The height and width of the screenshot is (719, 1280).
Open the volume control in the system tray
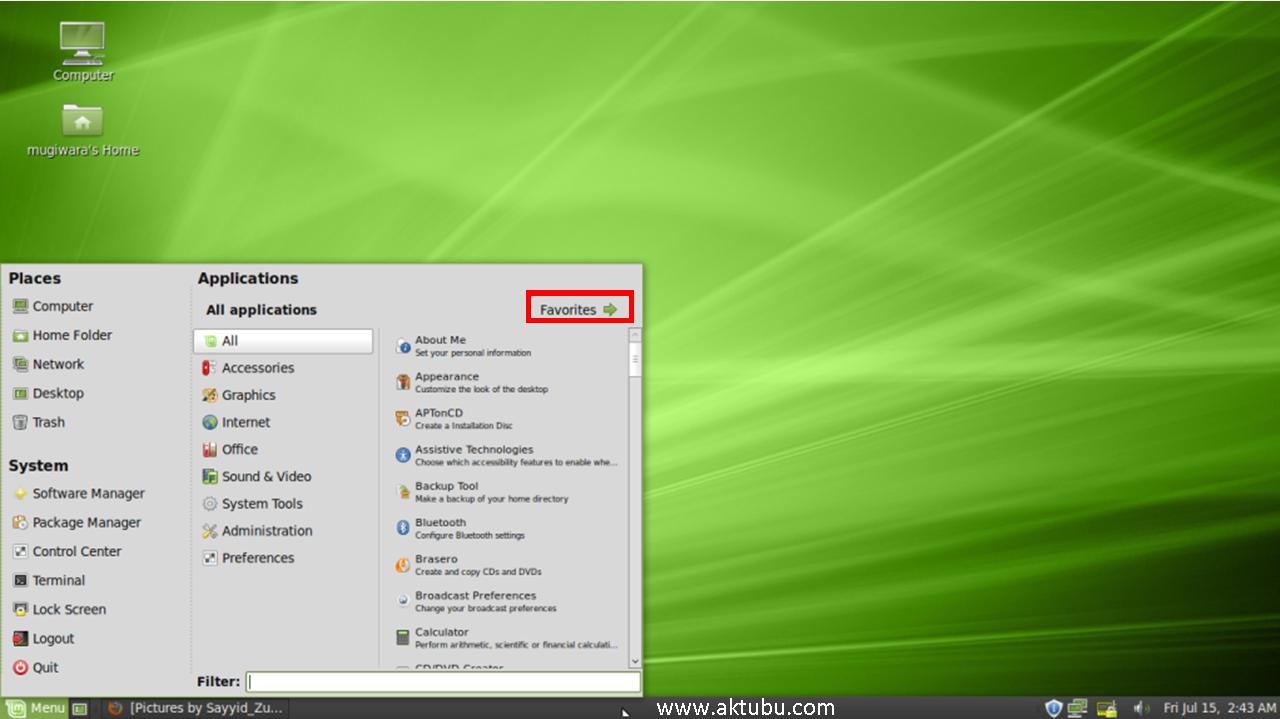1140,707
